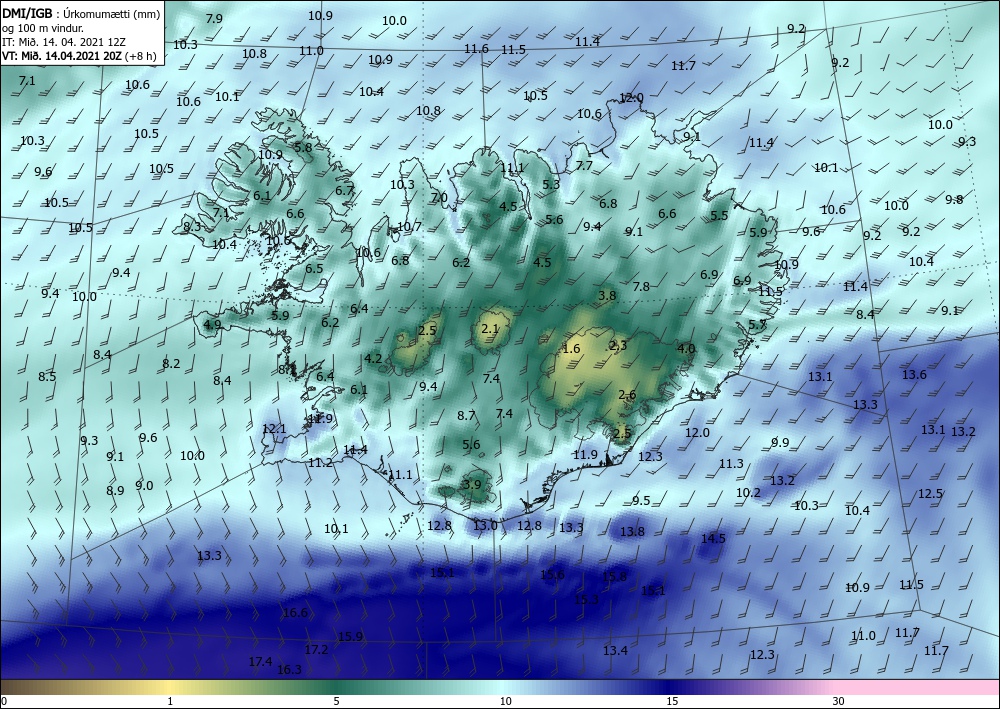Click the map value 6.7
This screenshot has width=1000, height=709.
click(344, 190)
